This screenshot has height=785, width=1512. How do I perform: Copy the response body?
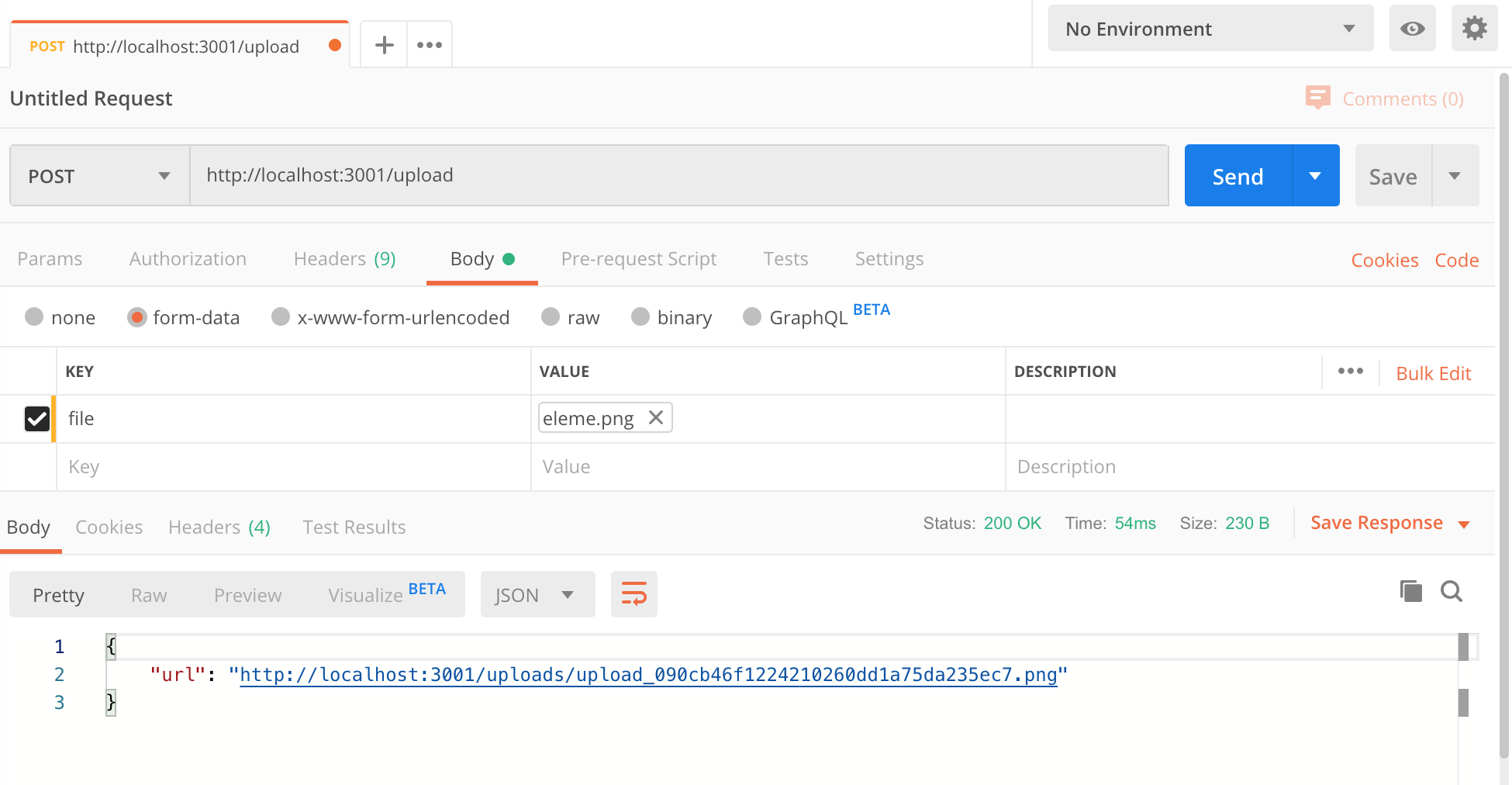tap(1410, 591)
